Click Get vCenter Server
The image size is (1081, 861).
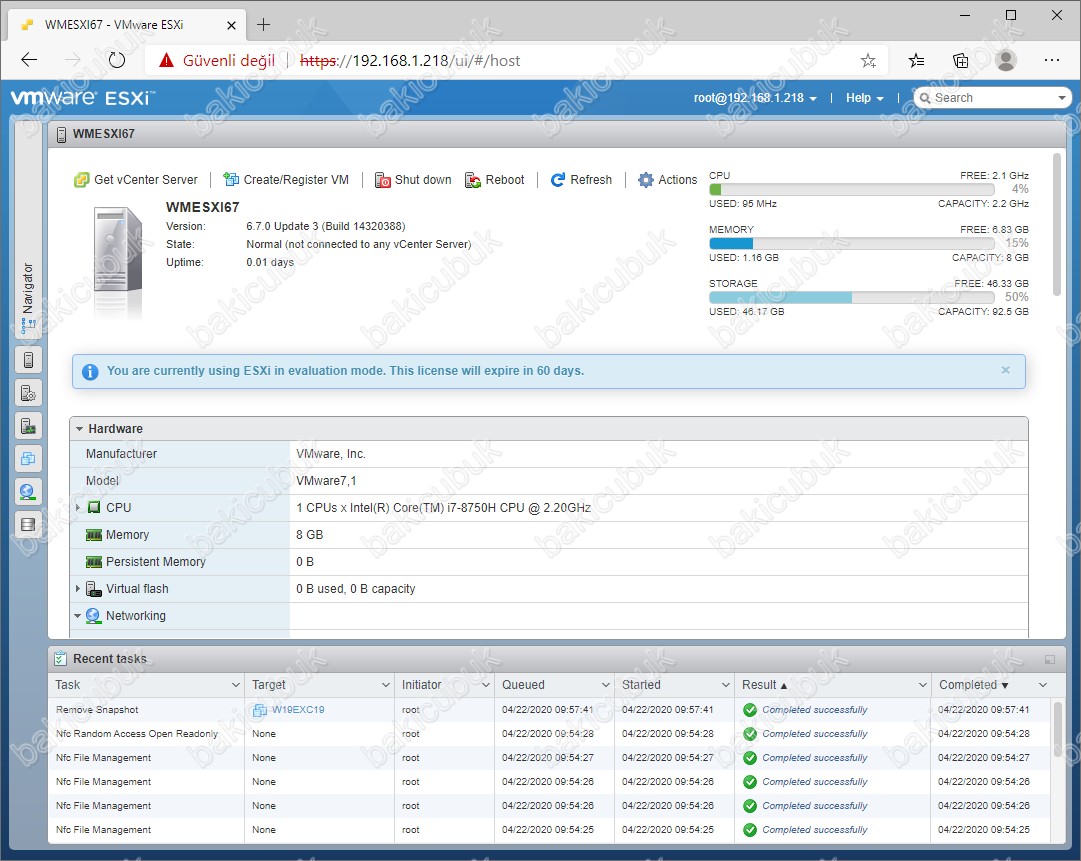136,180
